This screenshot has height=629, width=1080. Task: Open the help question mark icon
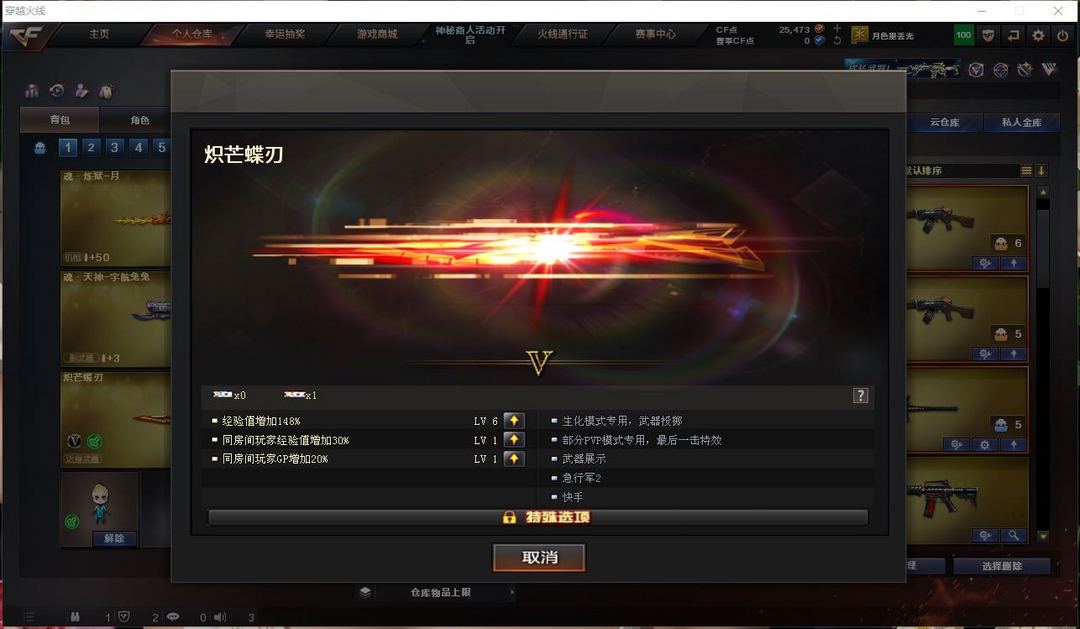tap(860, 395)
